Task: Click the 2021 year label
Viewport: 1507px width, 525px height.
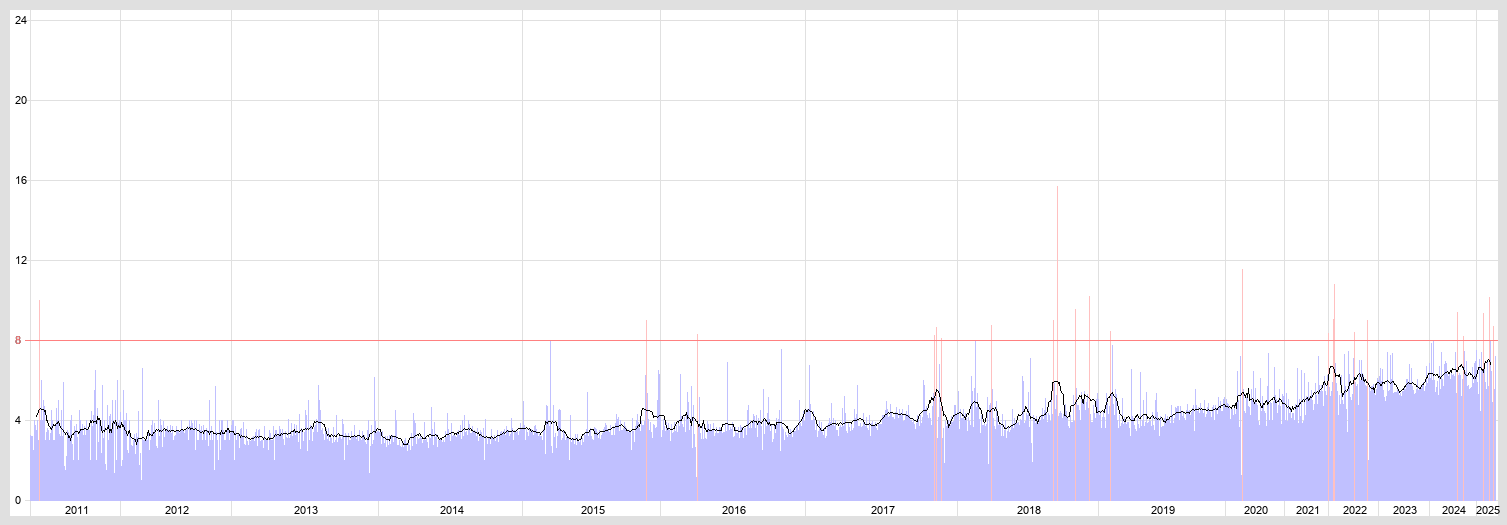Action: point(1308,510)
